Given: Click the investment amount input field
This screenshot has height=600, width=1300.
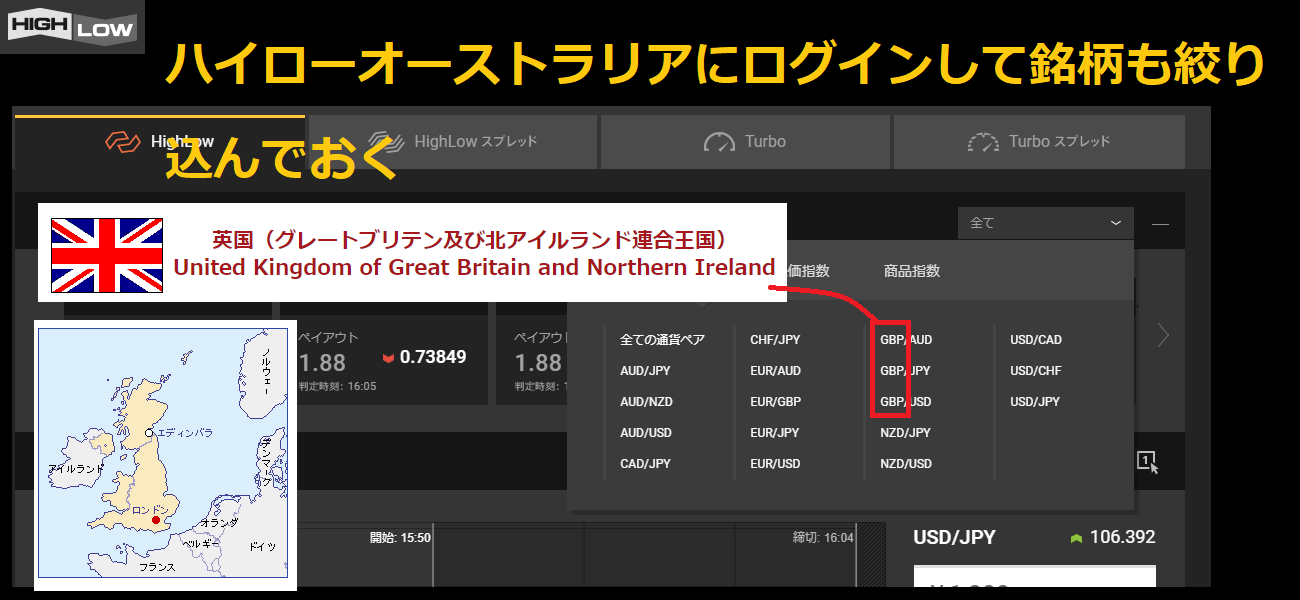Looking at the screenshot, I should [x=1034, y=578].
